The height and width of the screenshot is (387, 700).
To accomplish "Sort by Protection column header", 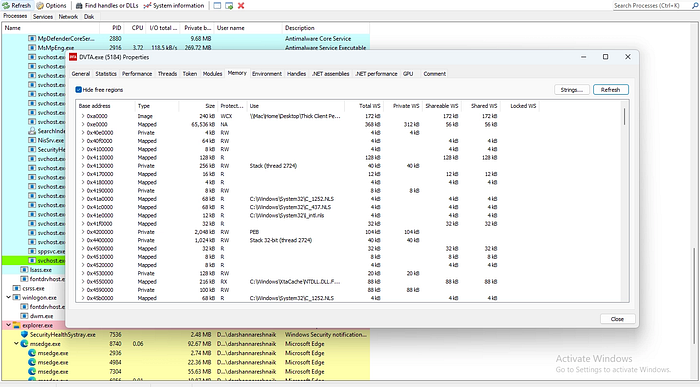I will point(232,106).
